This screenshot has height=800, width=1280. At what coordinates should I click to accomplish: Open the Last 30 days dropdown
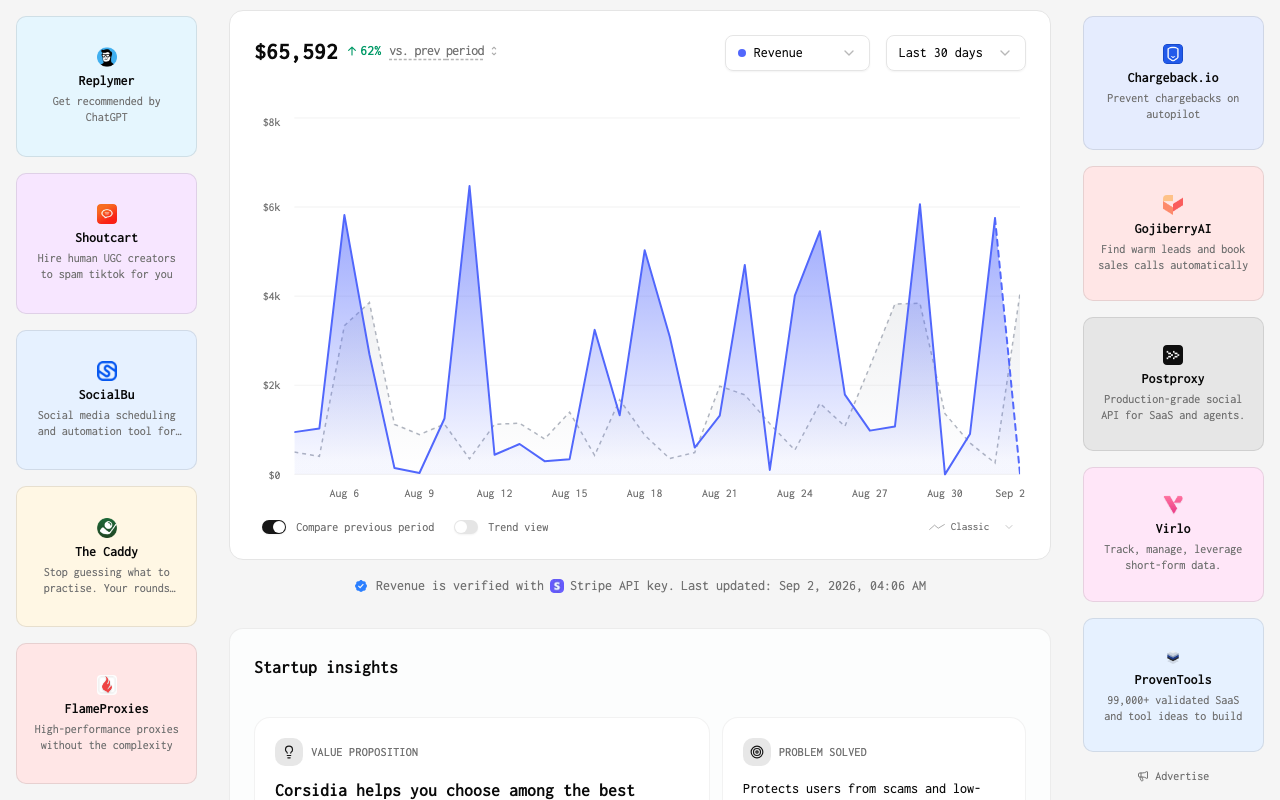956,53
